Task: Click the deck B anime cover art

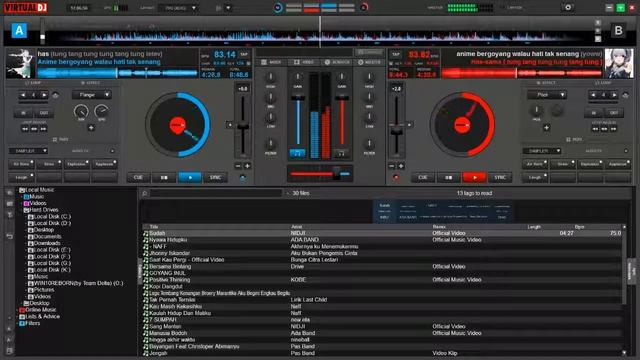Action: point(619,63)
